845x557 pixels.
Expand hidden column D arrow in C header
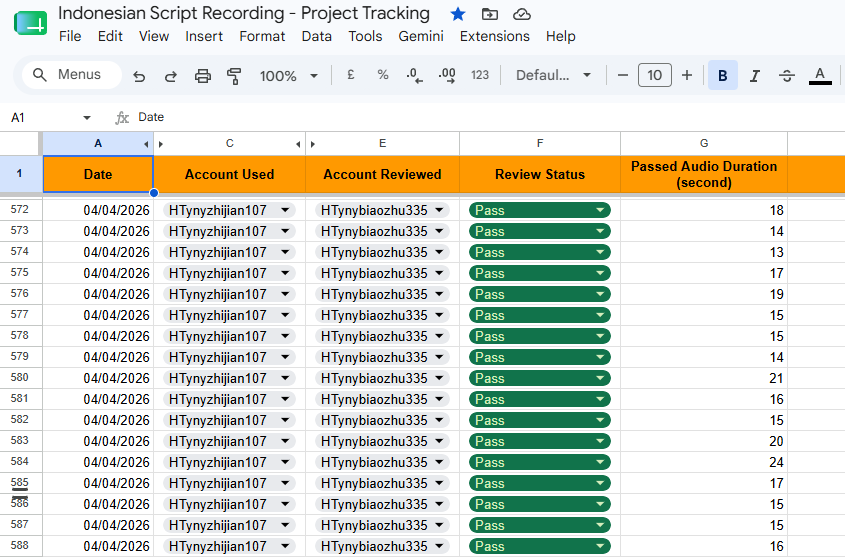[298, 144]
